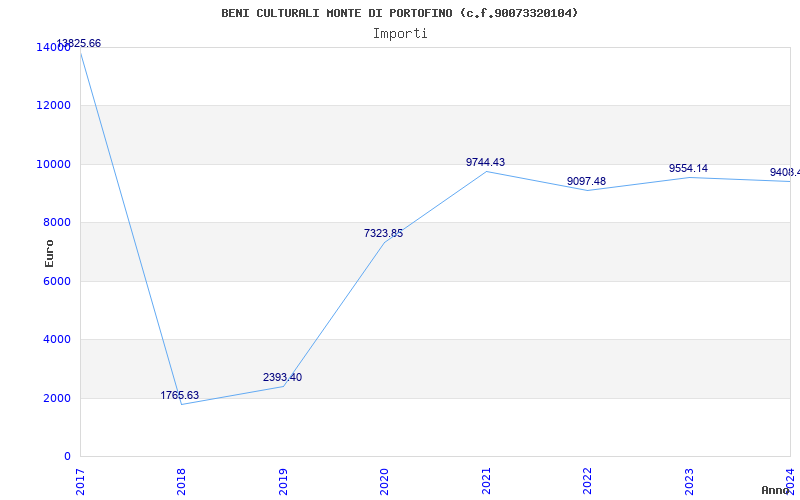Click the 2019 x-axis label

tap(283, 482)
